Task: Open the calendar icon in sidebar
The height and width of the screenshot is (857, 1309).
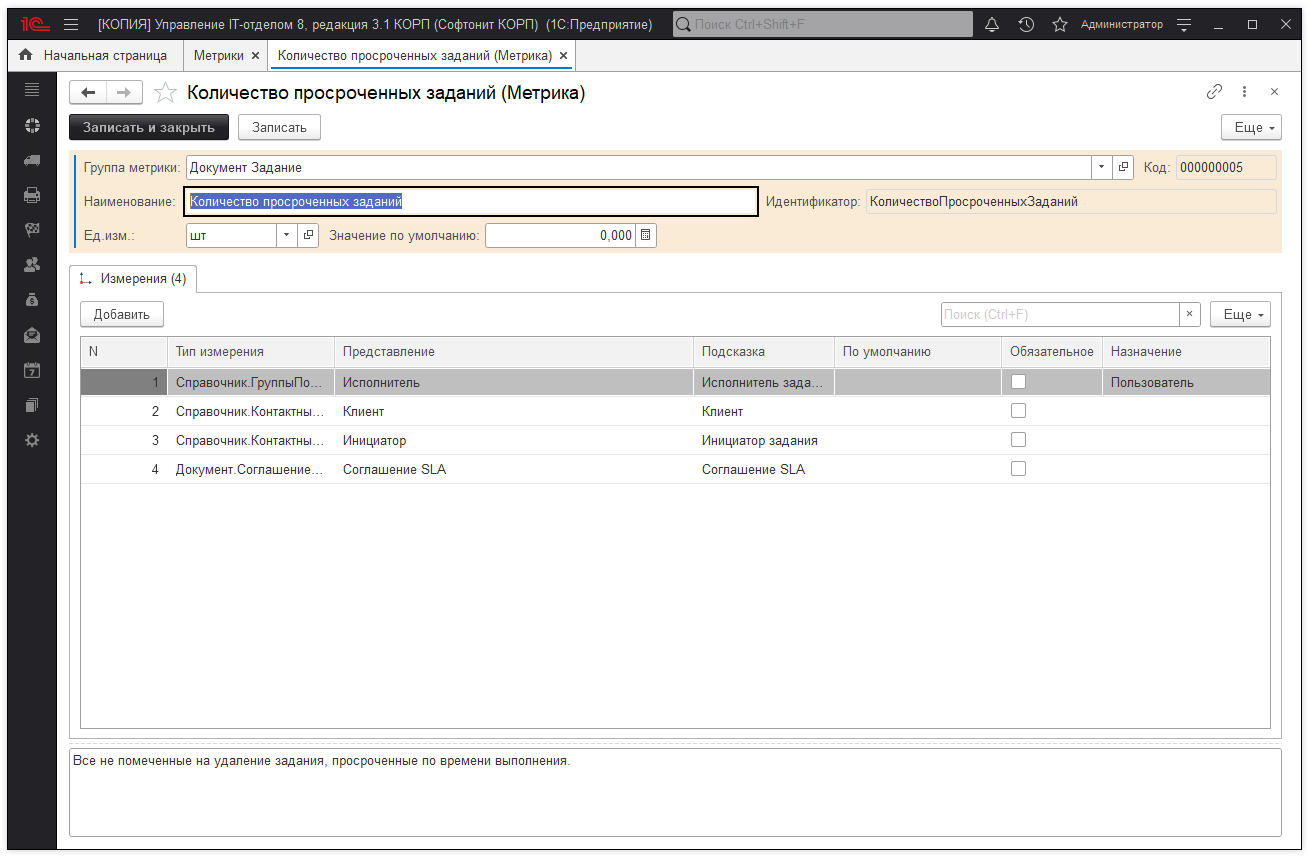Action: pyautogui.click(x=32, y=370)
